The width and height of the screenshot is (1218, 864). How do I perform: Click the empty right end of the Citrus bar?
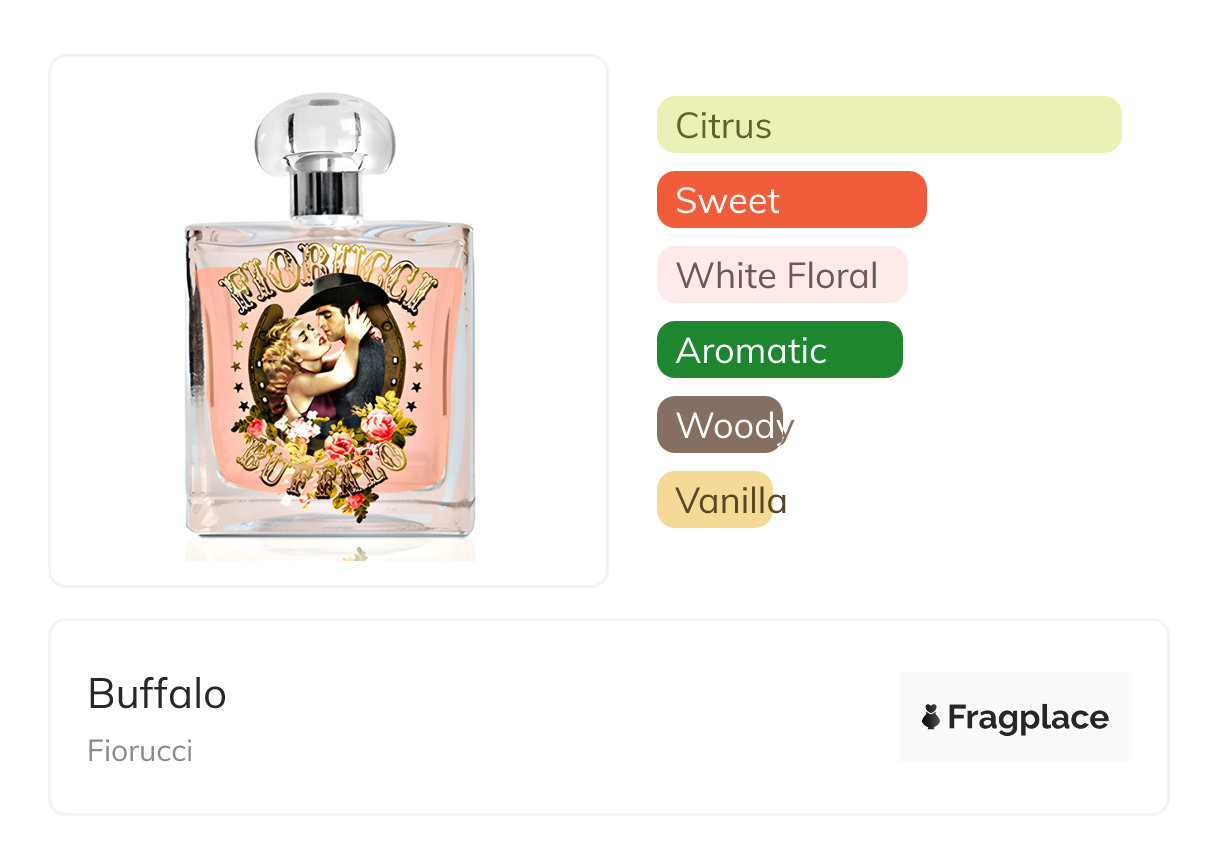[1080, 125]
